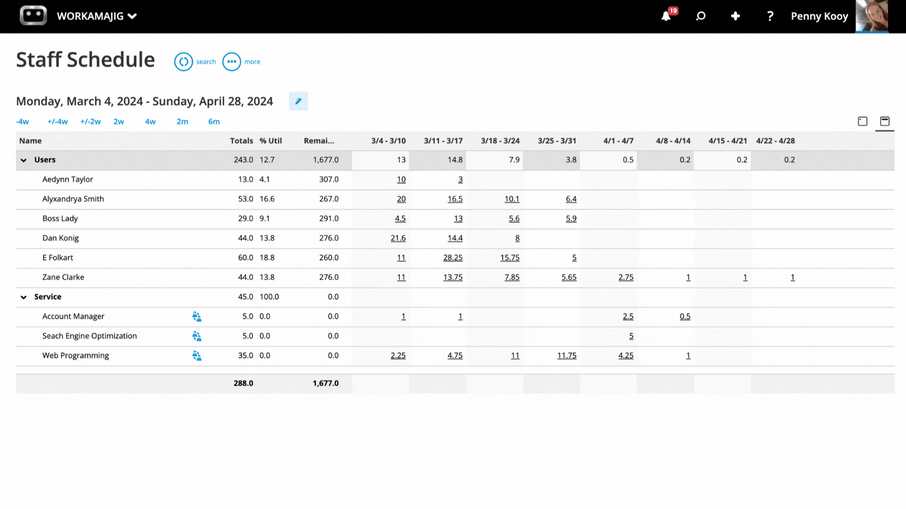
Task: Select the 2m range link
Action: 182,121
